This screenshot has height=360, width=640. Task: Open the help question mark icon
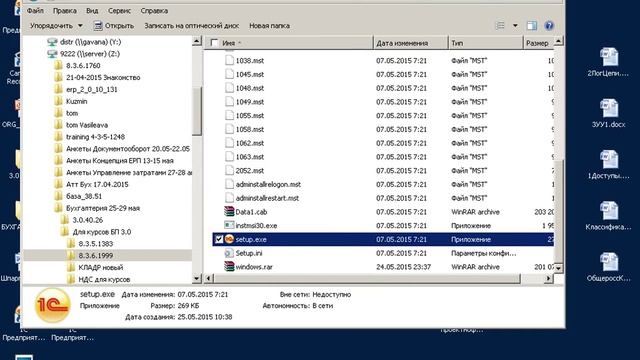549,26
